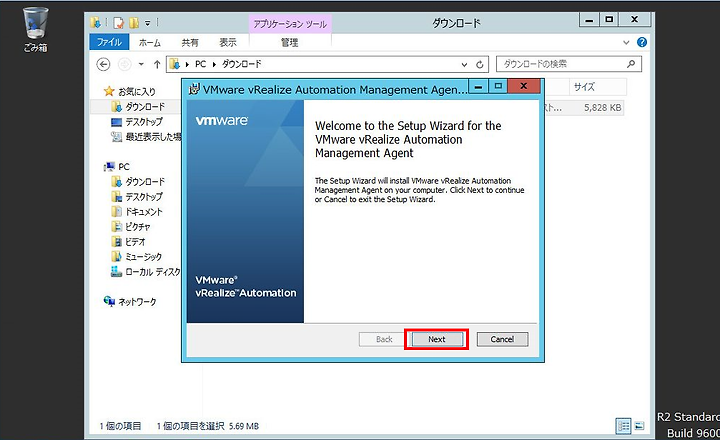Click ダウンロード in the address bar path
Viewport: 720px width, 440px height.
[242, 64]
